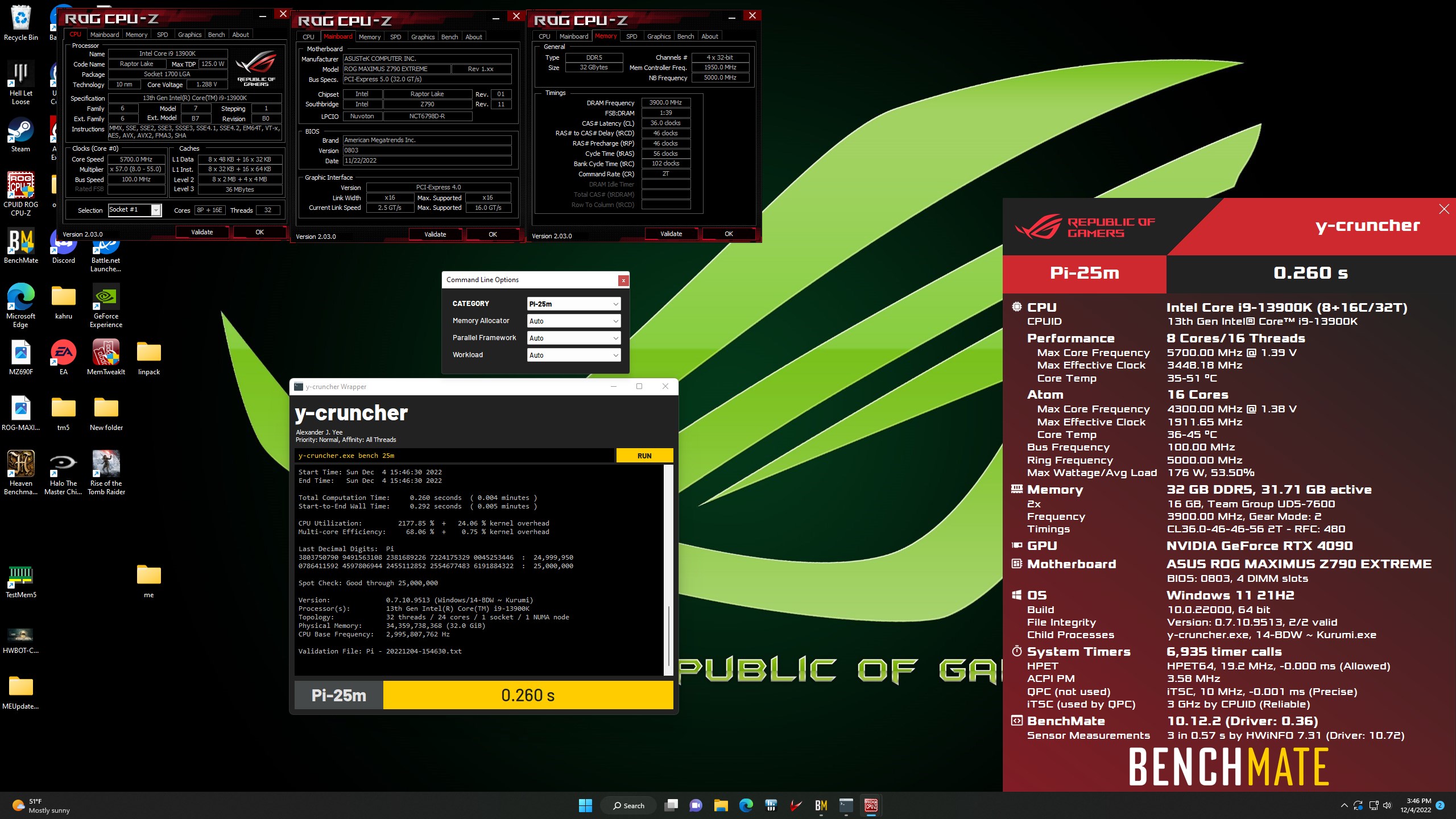Close the Command Line Options dialog
The height and width of the screenshot is (819, 1456).
623,280
